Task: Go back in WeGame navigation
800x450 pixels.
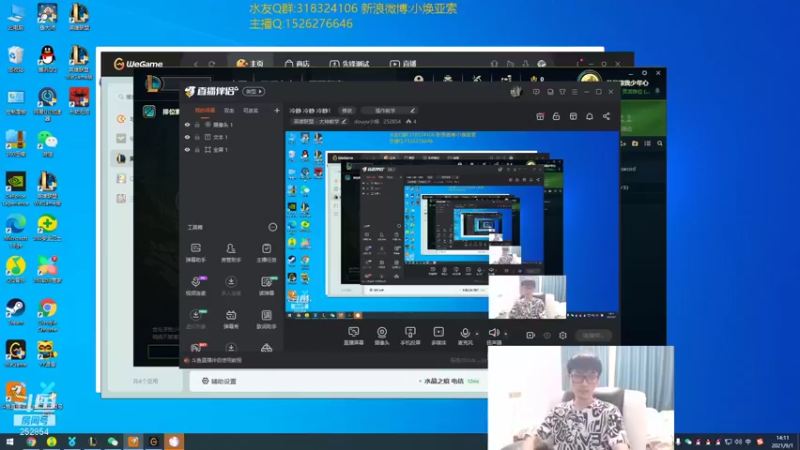Action: pyautogui.click(x=196, y=64)
